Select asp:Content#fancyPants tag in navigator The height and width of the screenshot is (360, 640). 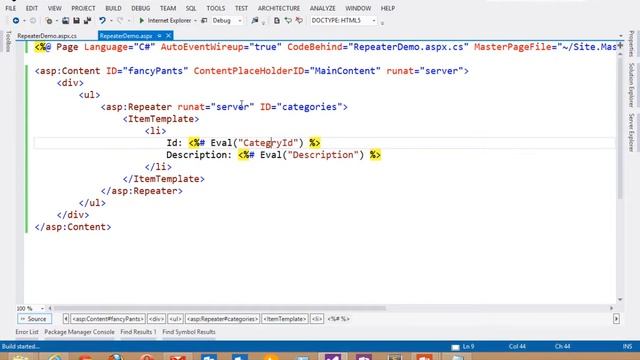(x=108, y=319)
